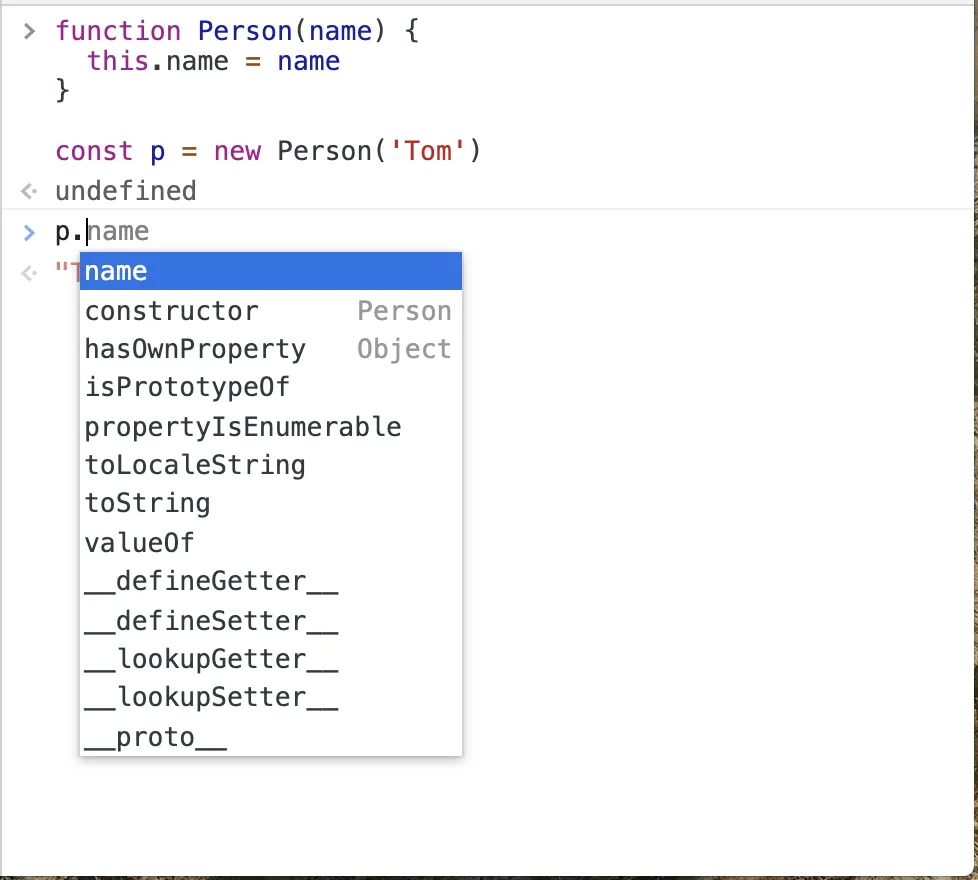This screenshot has width=978, height=880.
Task: Choose constructor from the autocomplete list
Action: (x=271, y=311)
